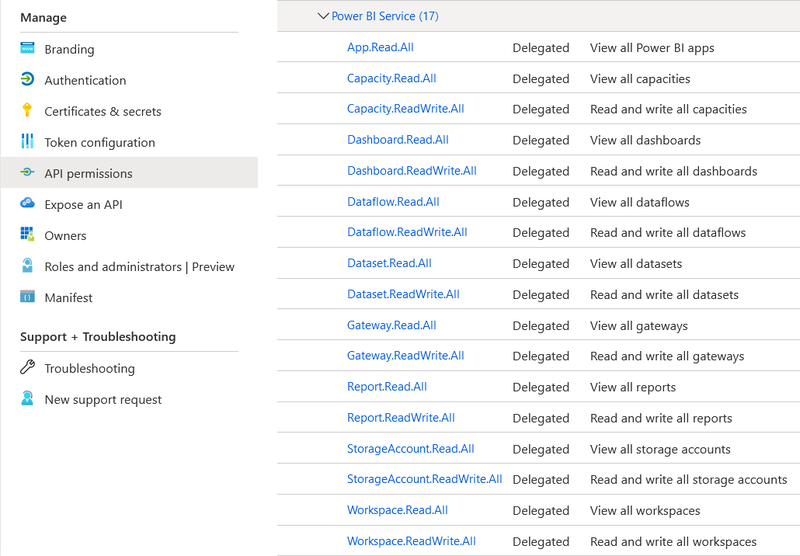Screen dimensions: 800x556
Task: Click 'Read and write all dashboards' text
Action: 673,171
